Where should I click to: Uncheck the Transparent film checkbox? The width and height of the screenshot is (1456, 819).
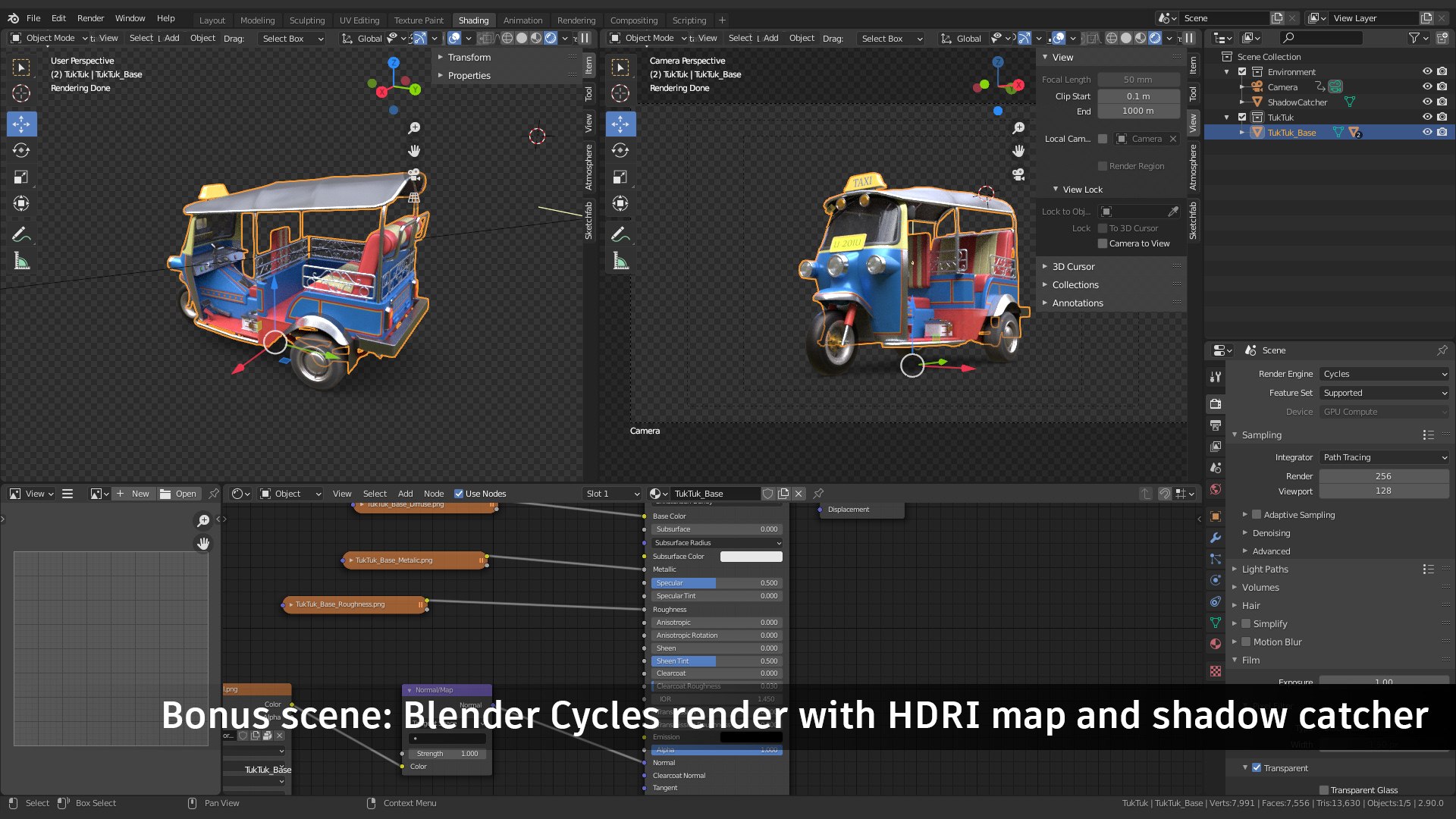[x=1257, y=768]
